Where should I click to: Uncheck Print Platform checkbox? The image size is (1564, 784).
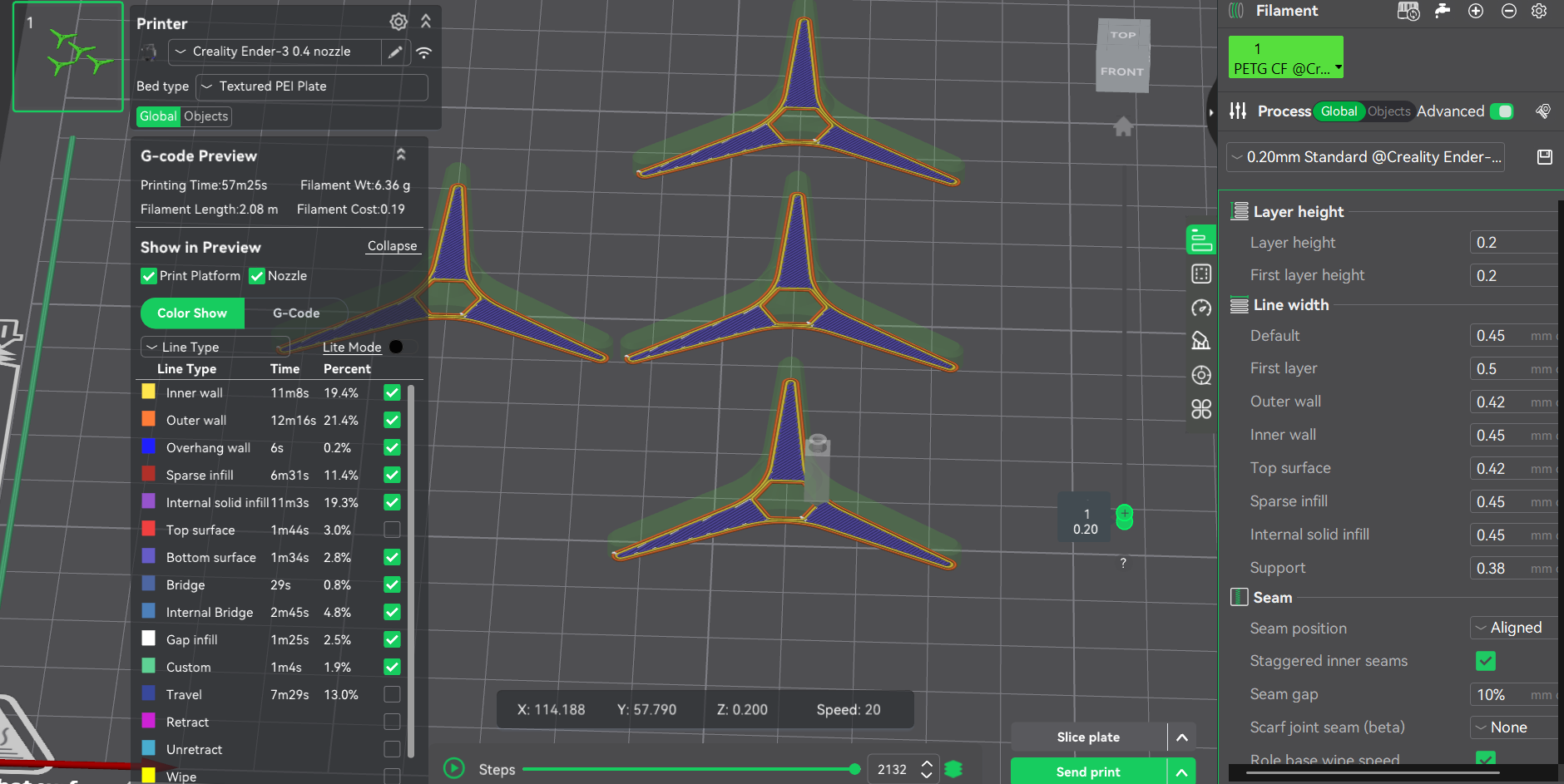coord(149,276)
